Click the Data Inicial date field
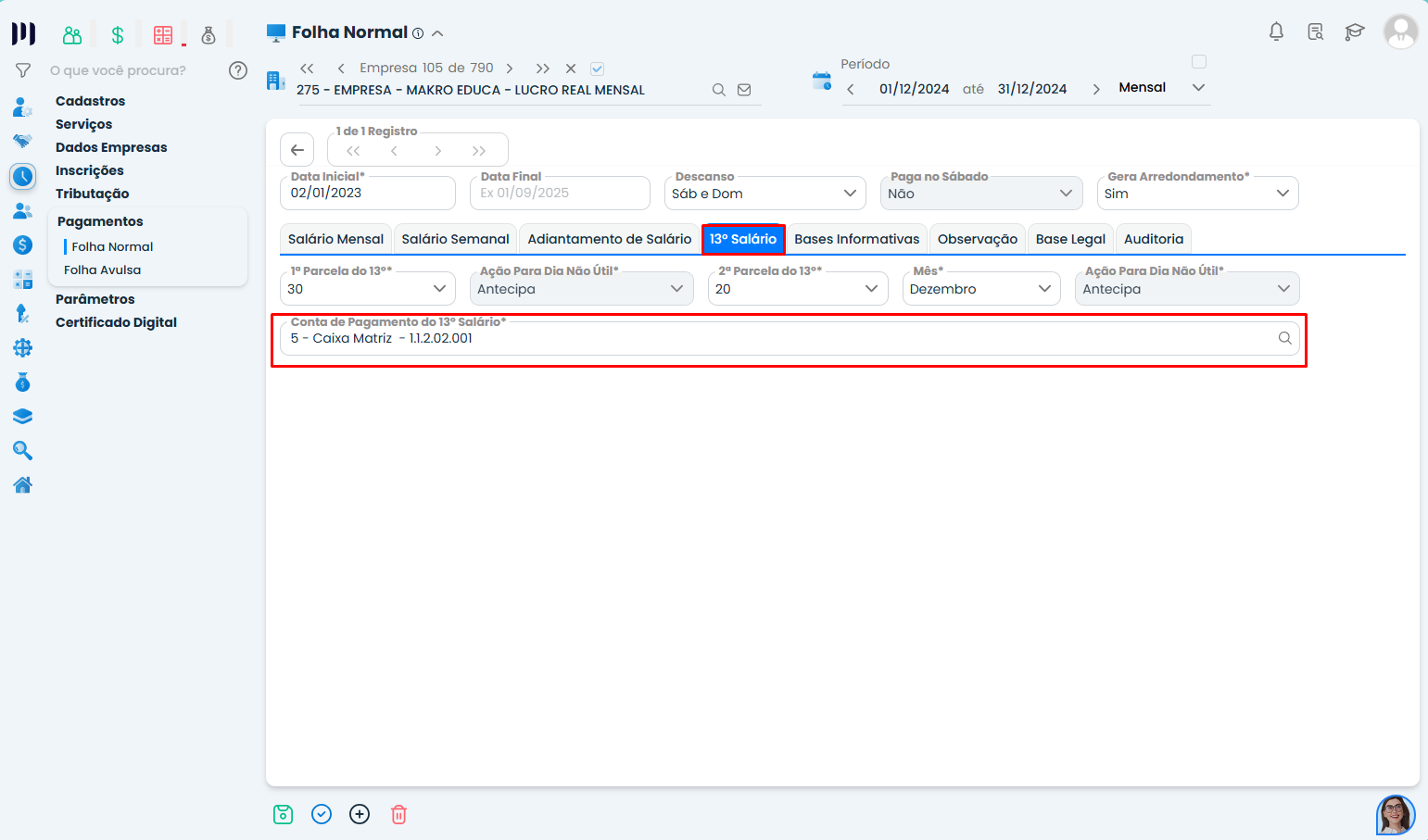The height and width of the screenshot is (840, 1428). [x=367, y=194]
